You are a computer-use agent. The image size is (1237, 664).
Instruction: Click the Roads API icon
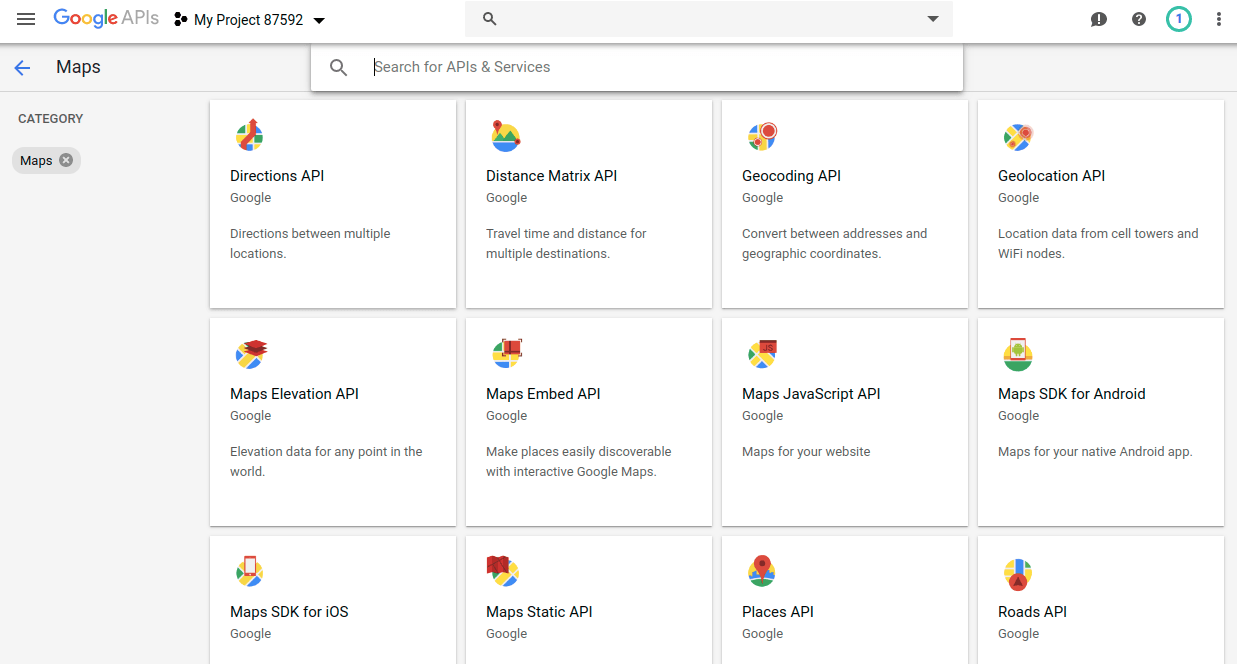tap(1018, 573)
